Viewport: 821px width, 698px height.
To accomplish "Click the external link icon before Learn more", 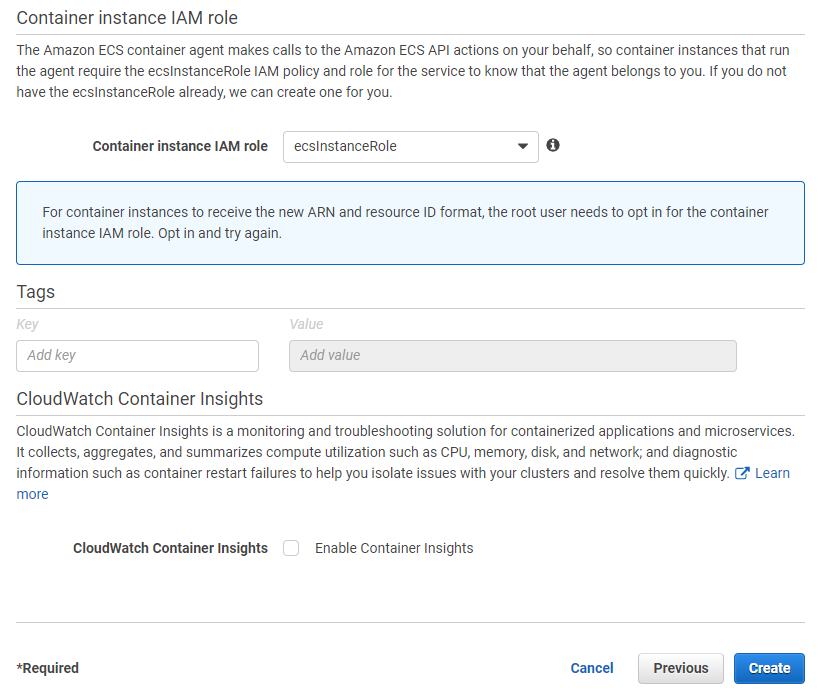I will [x=742, y=473].
